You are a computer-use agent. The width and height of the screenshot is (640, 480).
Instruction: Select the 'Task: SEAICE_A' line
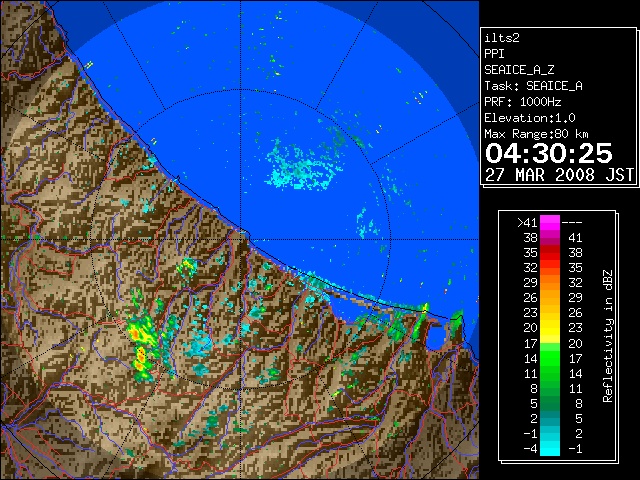tap(533, 86)
